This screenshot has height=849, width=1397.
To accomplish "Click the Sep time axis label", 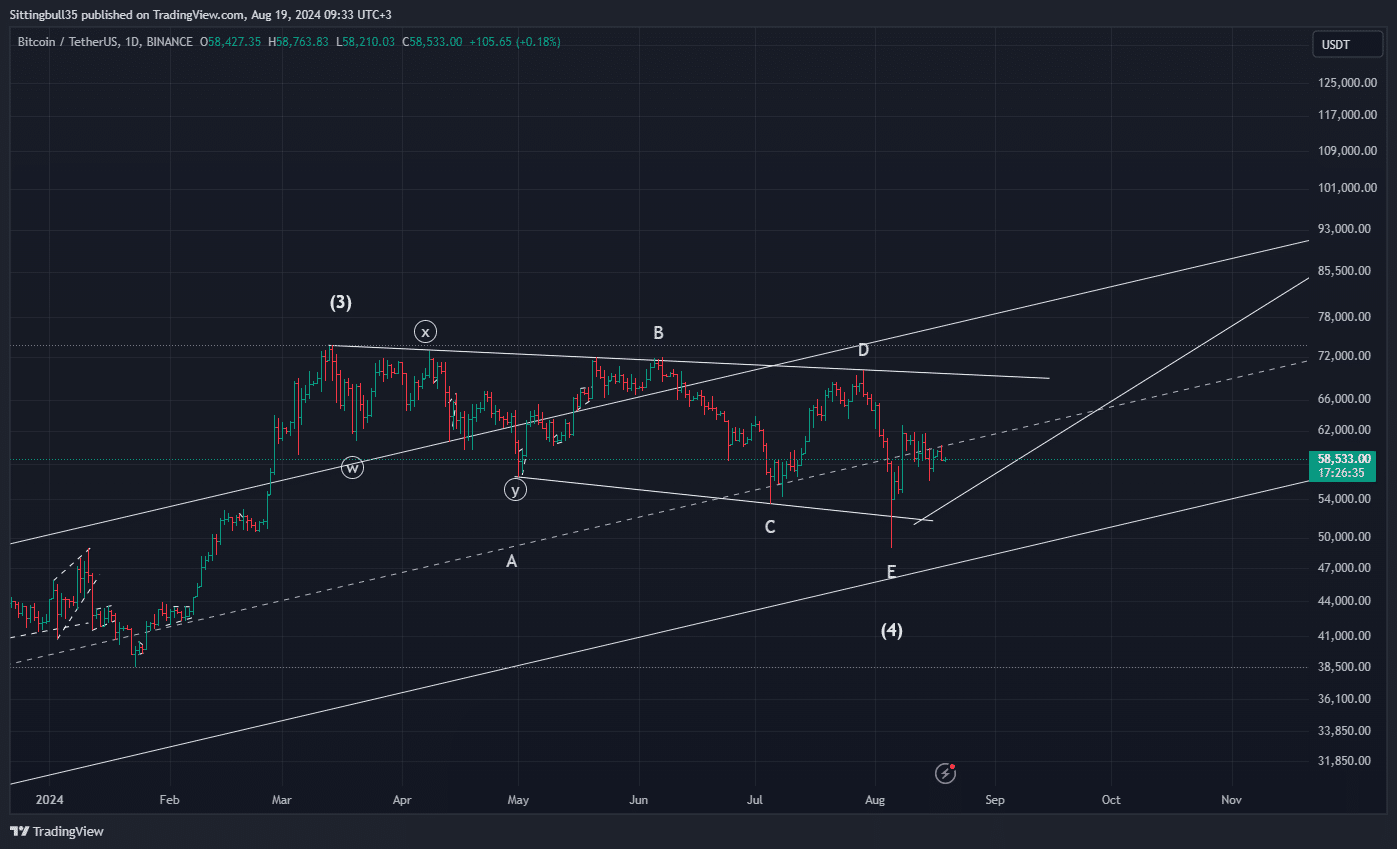I will pyautogui.click(x=994, y=800).
